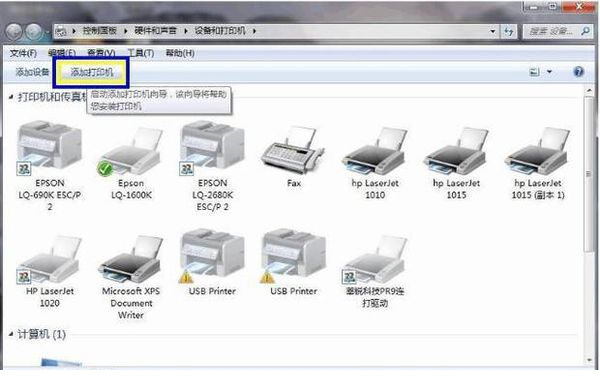Select the Fax device icon
Screen dimensions: 600x384
click(293, 150)
